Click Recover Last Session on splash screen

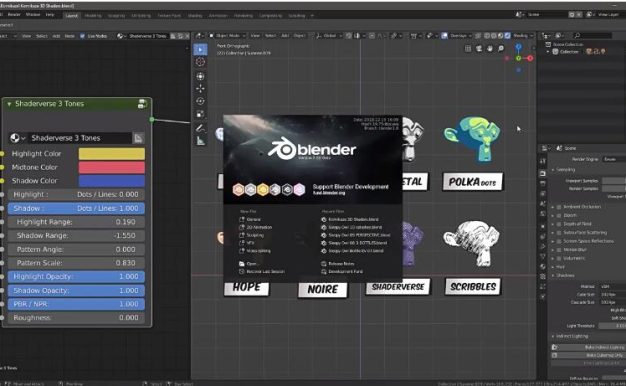click(262, 271)
